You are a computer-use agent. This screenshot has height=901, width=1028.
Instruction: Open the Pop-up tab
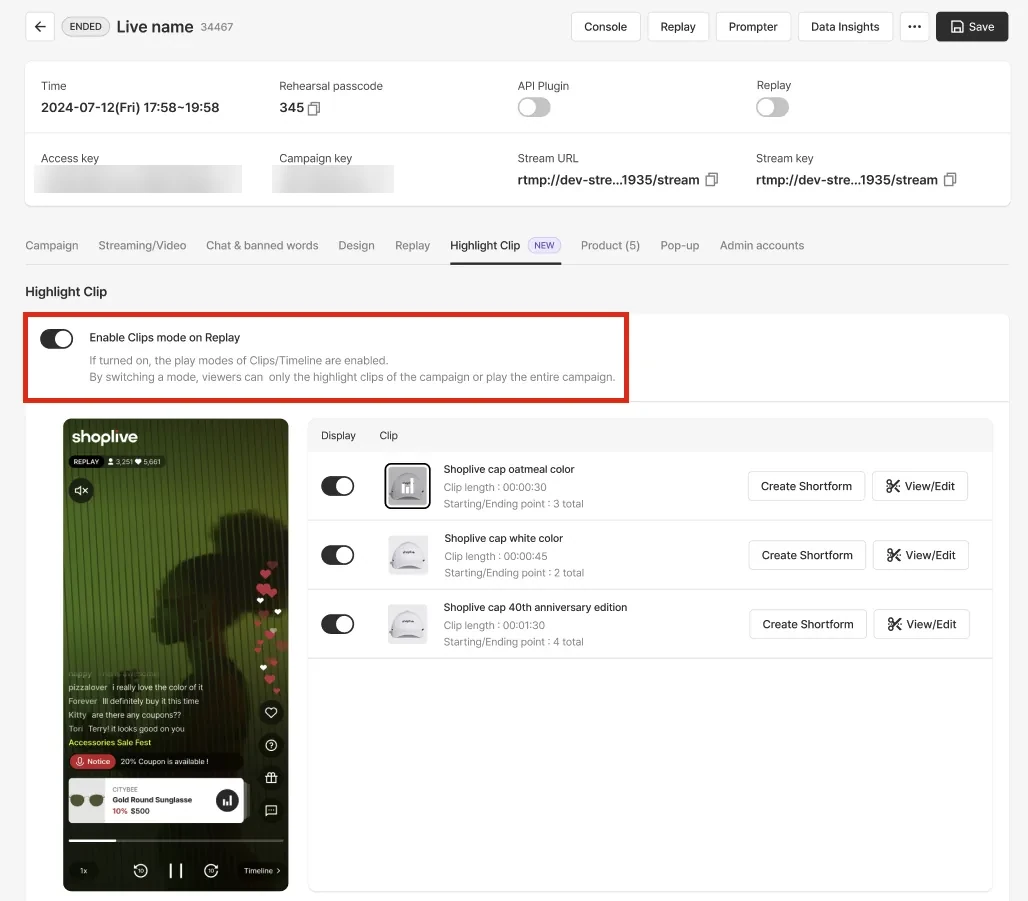[x=680, y=245]
